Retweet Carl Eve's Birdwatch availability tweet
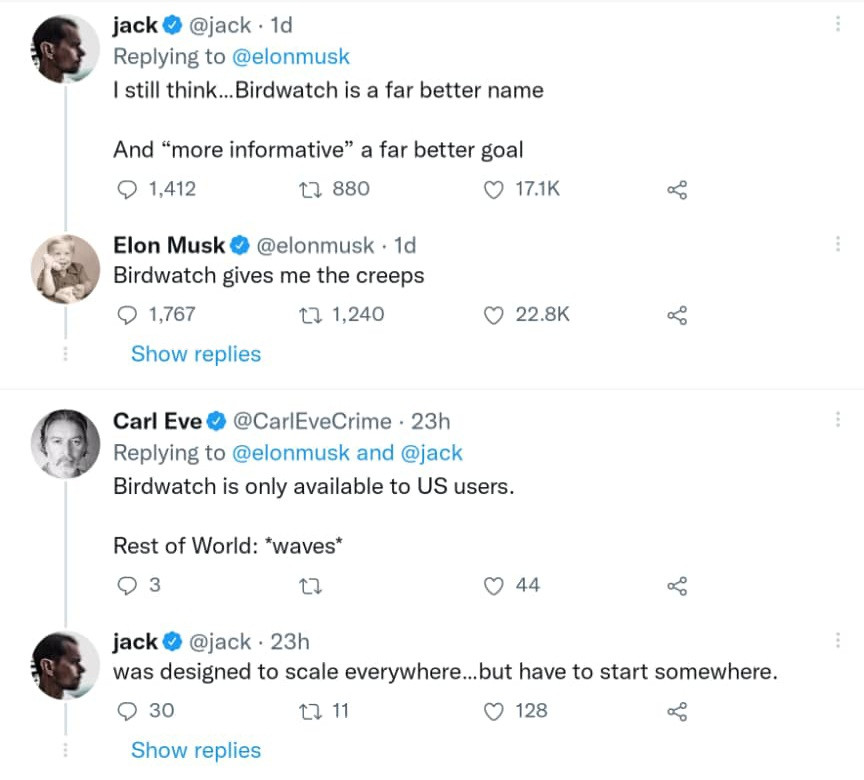The image size is (864, 780). click(311, 585)
